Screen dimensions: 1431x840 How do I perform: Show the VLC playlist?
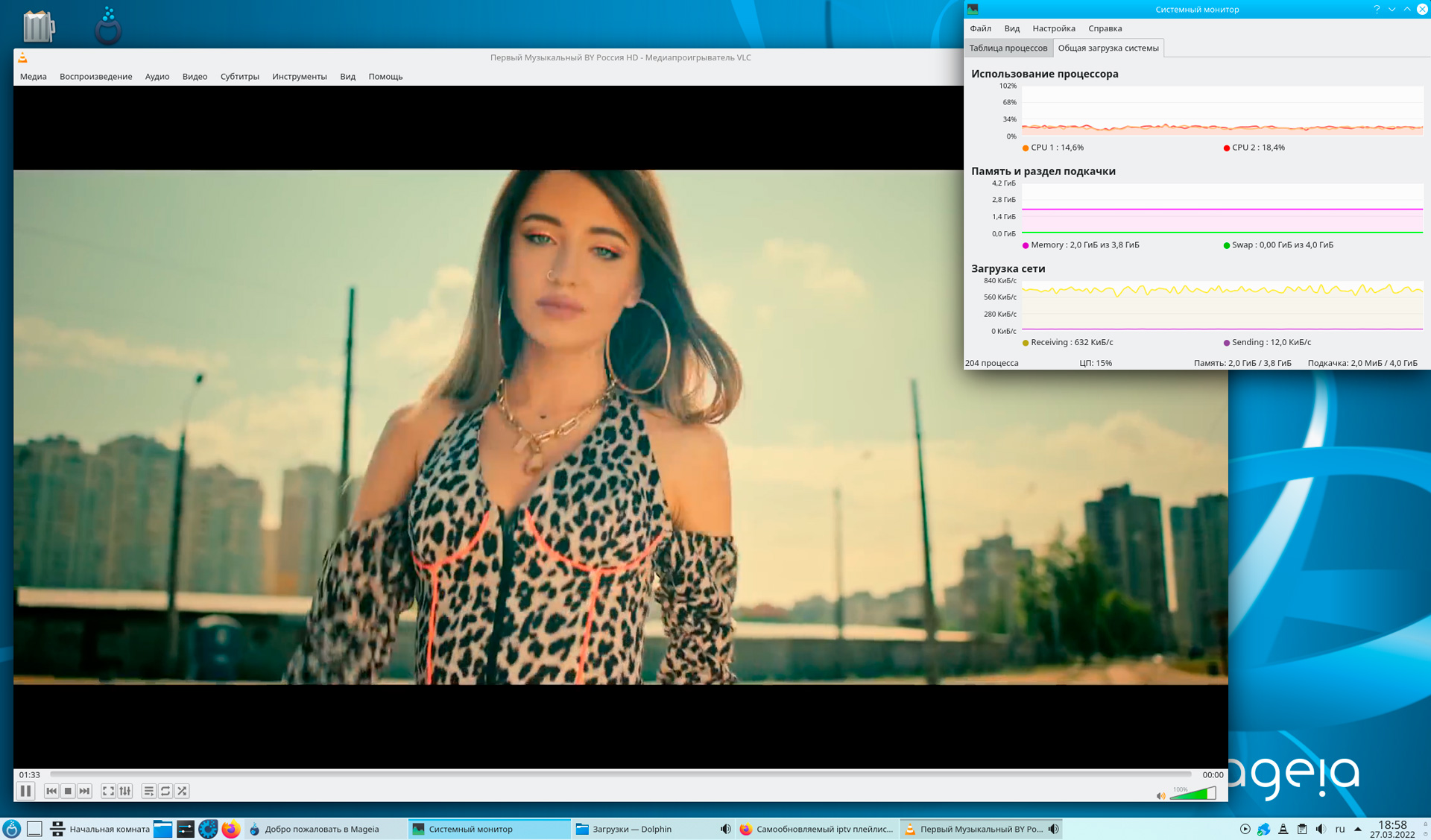pos(148,791)
